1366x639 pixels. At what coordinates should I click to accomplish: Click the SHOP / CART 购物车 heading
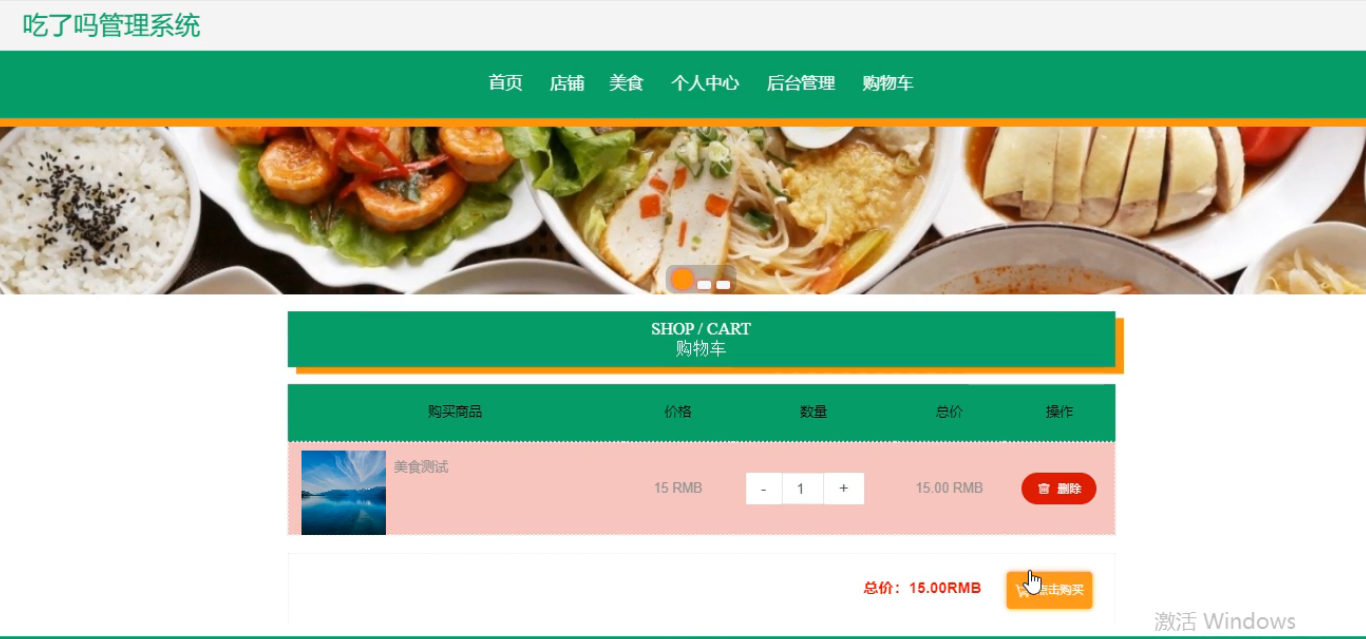coord(701,339)
